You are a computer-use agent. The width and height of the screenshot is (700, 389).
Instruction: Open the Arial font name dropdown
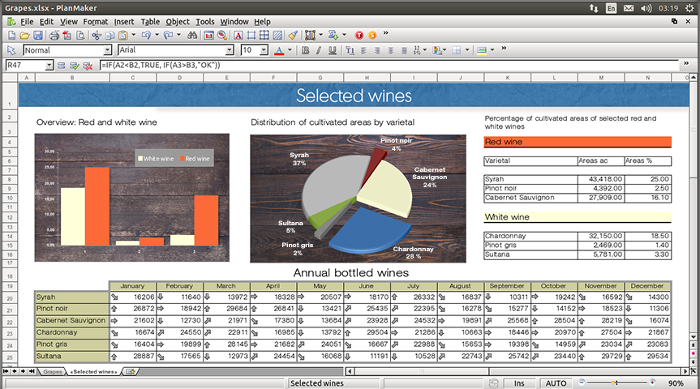pyautogui.click(x=229, y=50)
